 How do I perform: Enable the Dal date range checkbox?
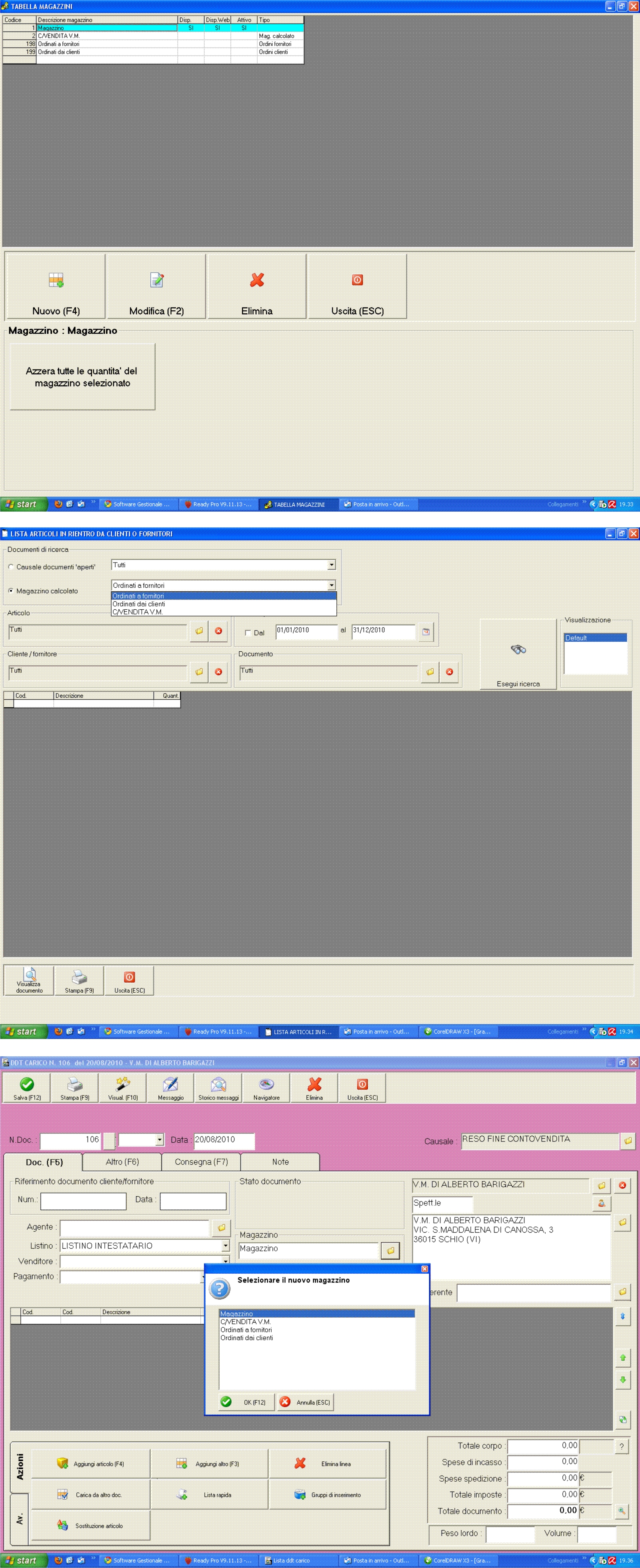pyautogui.click(x=248, y=633)
